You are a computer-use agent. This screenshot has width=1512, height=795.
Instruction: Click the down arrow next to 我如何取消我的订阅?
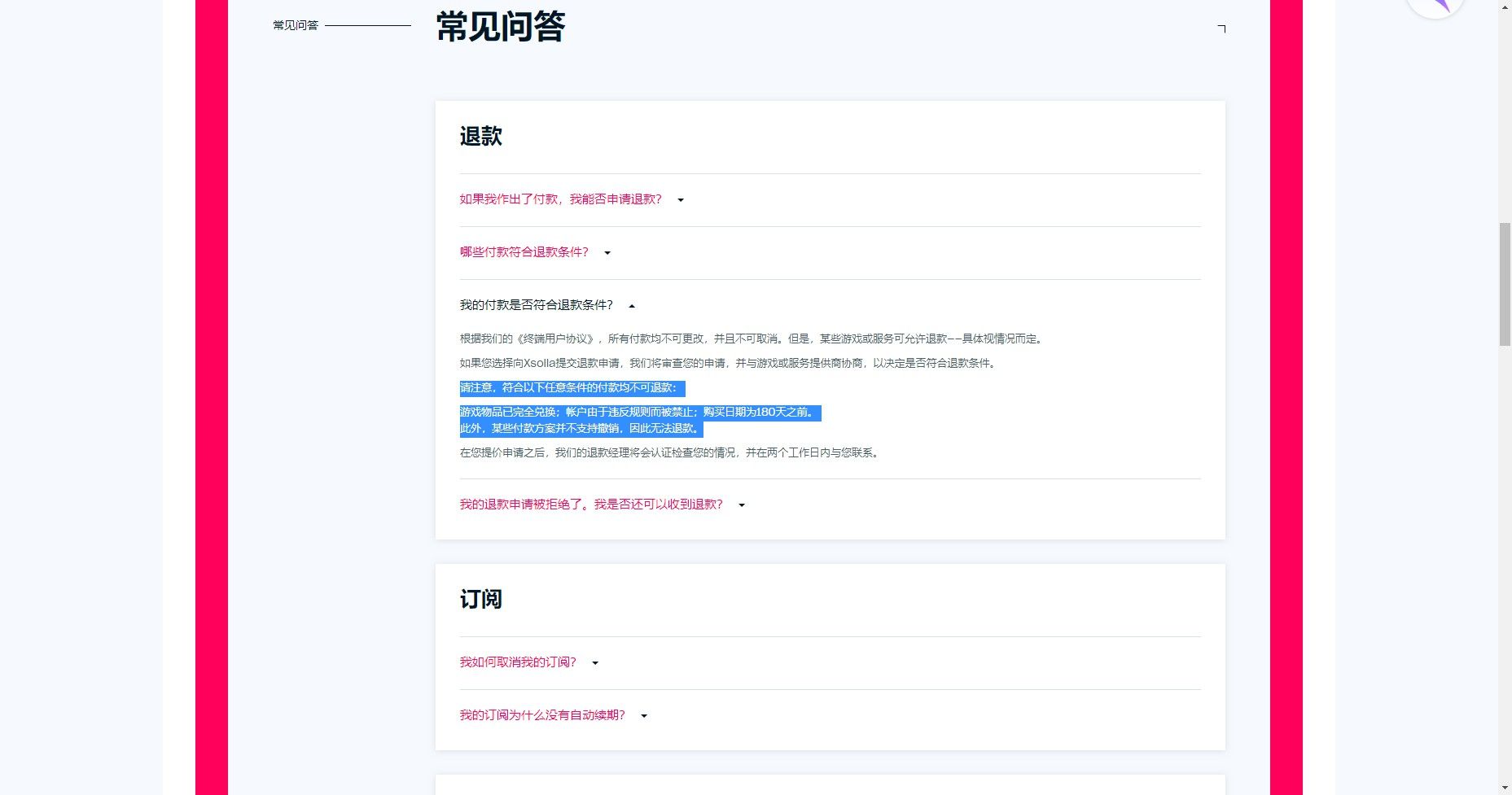click(x=594, y=662)
